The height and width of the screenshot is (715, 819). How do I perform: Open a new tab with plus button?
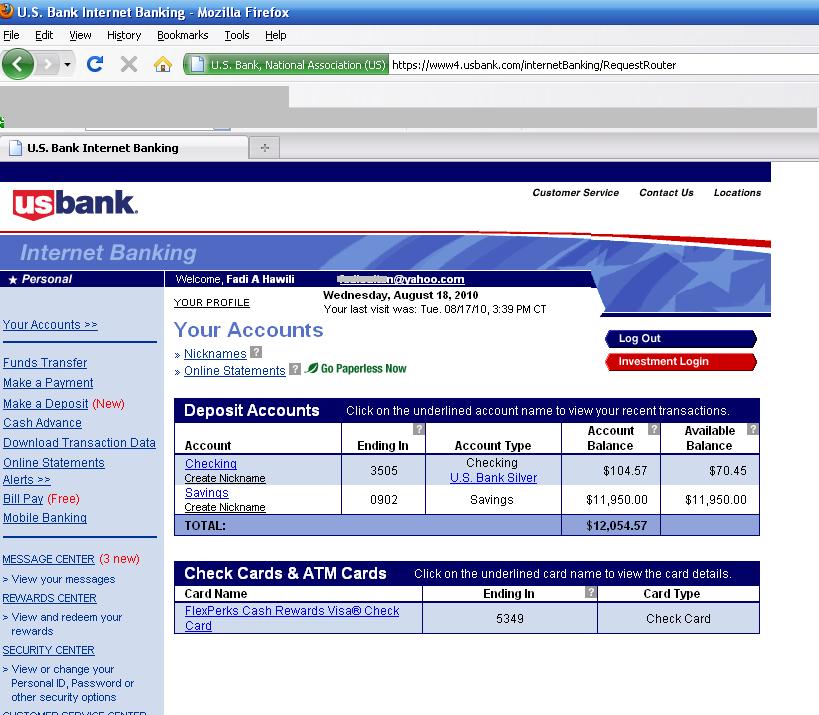point(265,148)
